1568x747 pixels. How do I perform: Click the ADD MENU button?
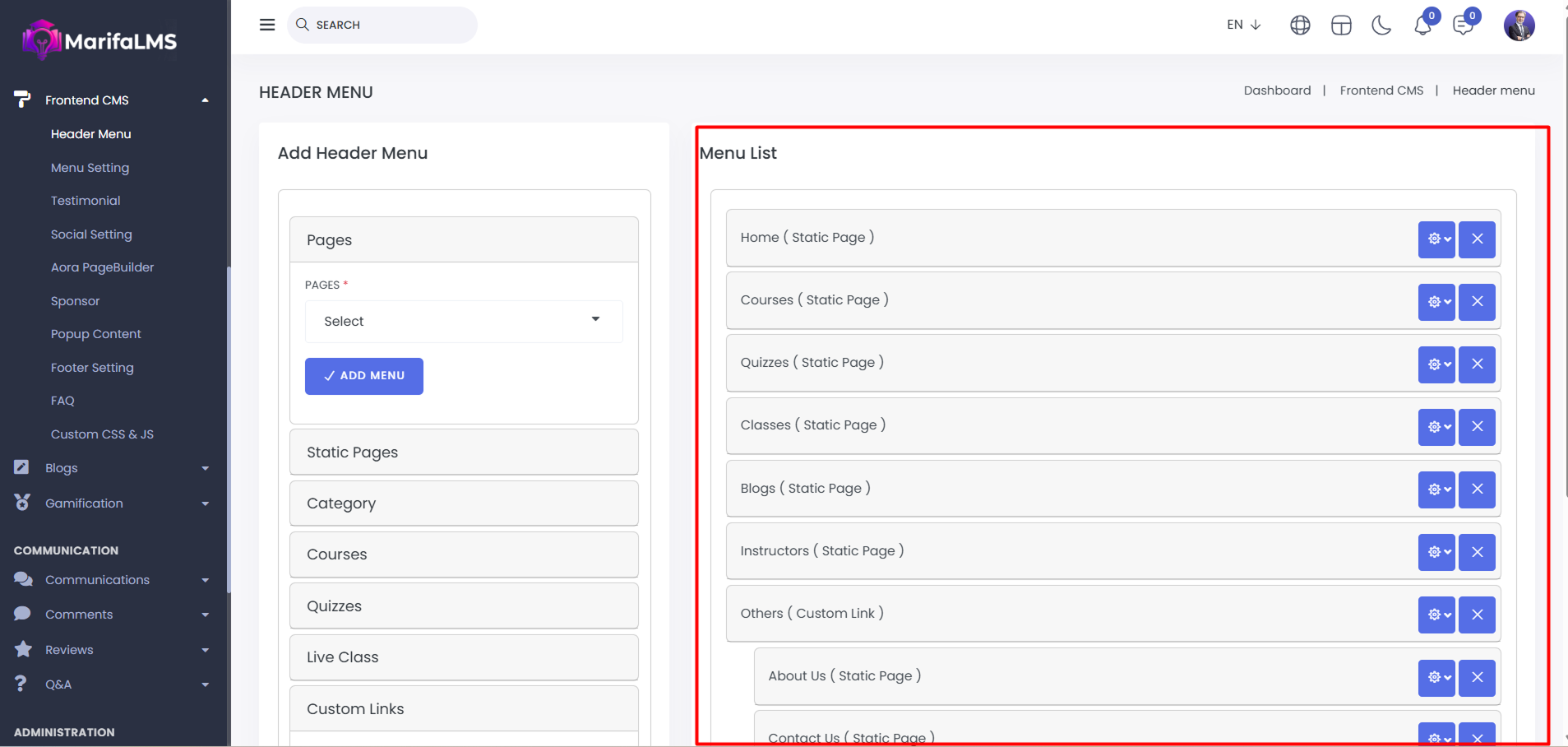coord(364,376)
